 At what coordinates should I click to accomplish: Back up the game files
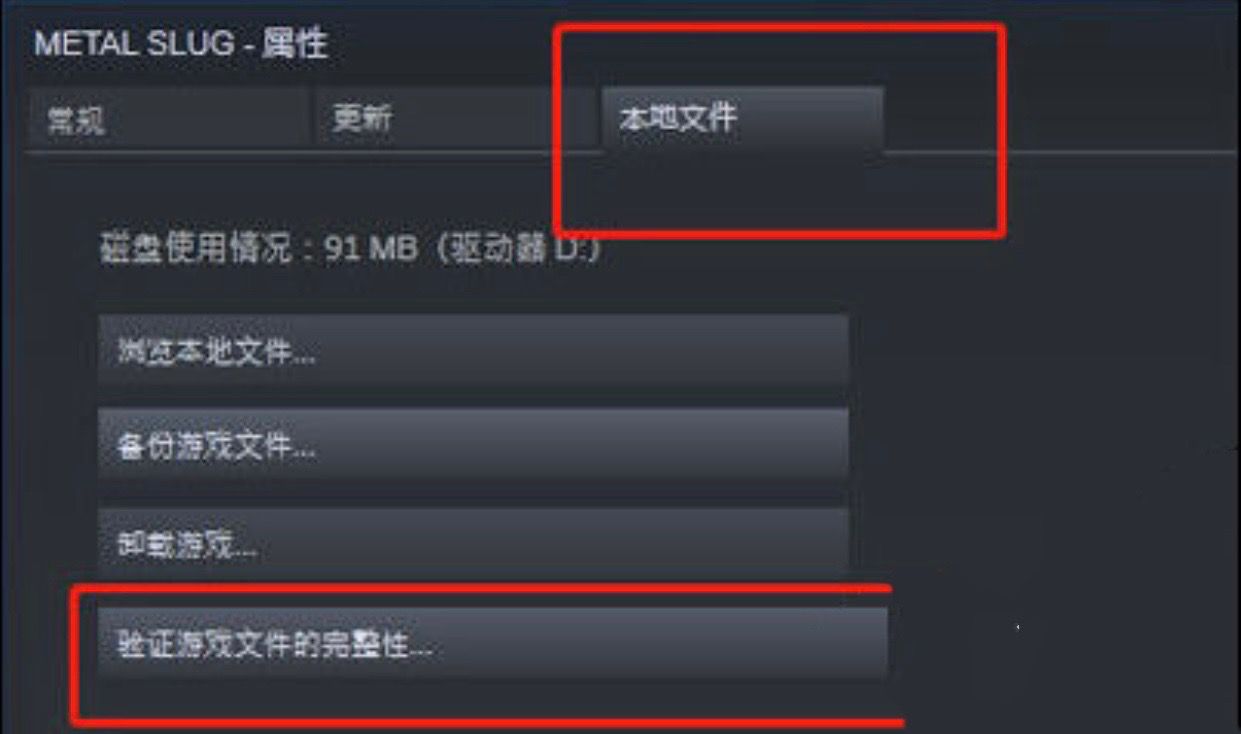(473, 446)
